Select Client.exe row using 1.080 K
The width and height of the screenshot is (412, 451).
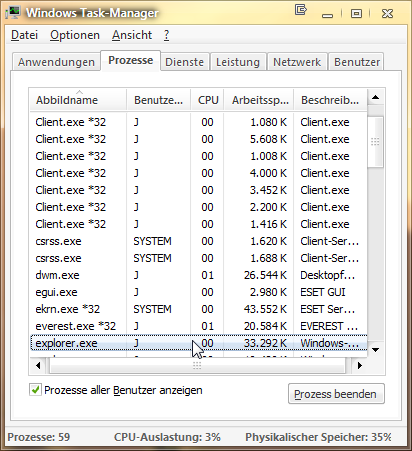(x=199, y=122)
